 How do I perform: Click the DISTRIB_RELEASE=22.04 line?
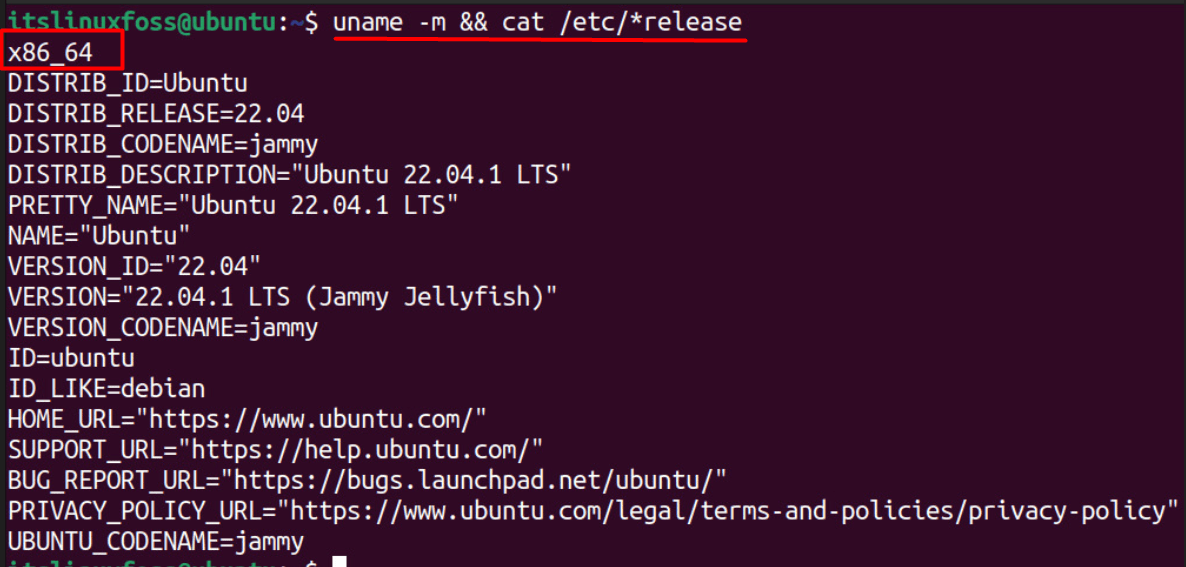(156, 114)
